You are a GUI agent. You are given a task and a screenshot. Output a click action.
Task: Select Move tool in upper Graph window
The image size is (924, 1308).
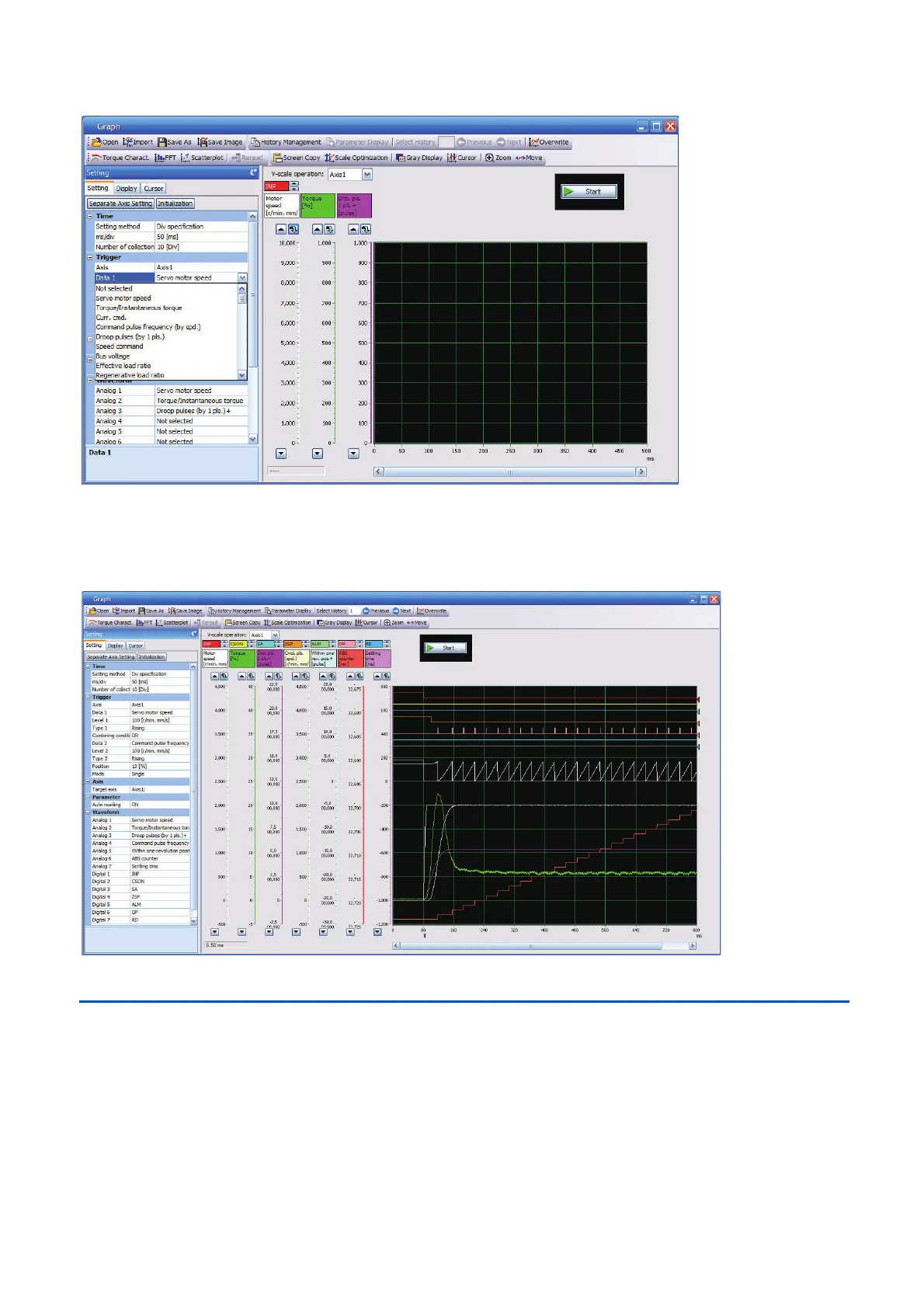point(529,158)
